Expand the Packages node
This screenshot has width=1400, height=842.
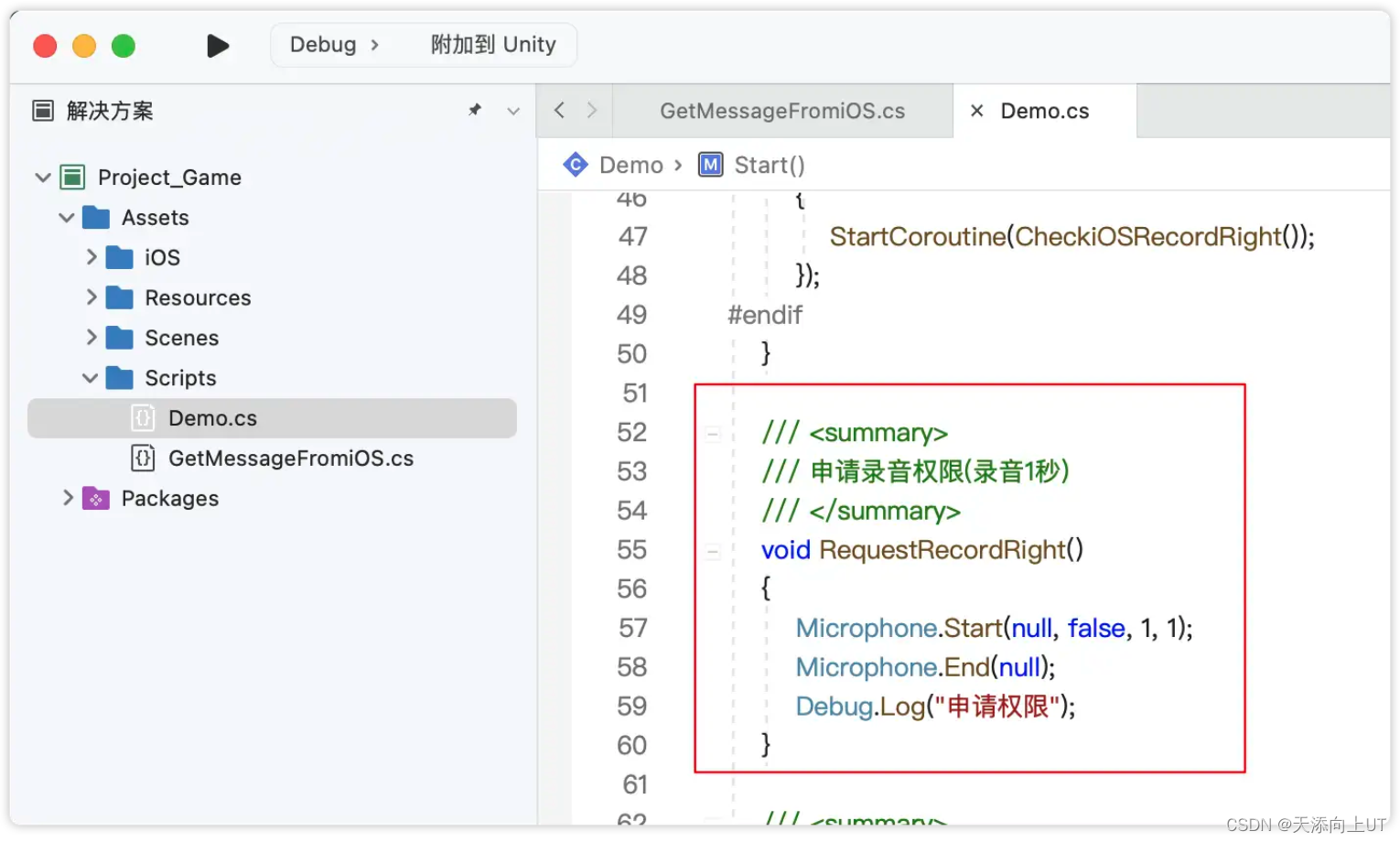click(68, 498)
